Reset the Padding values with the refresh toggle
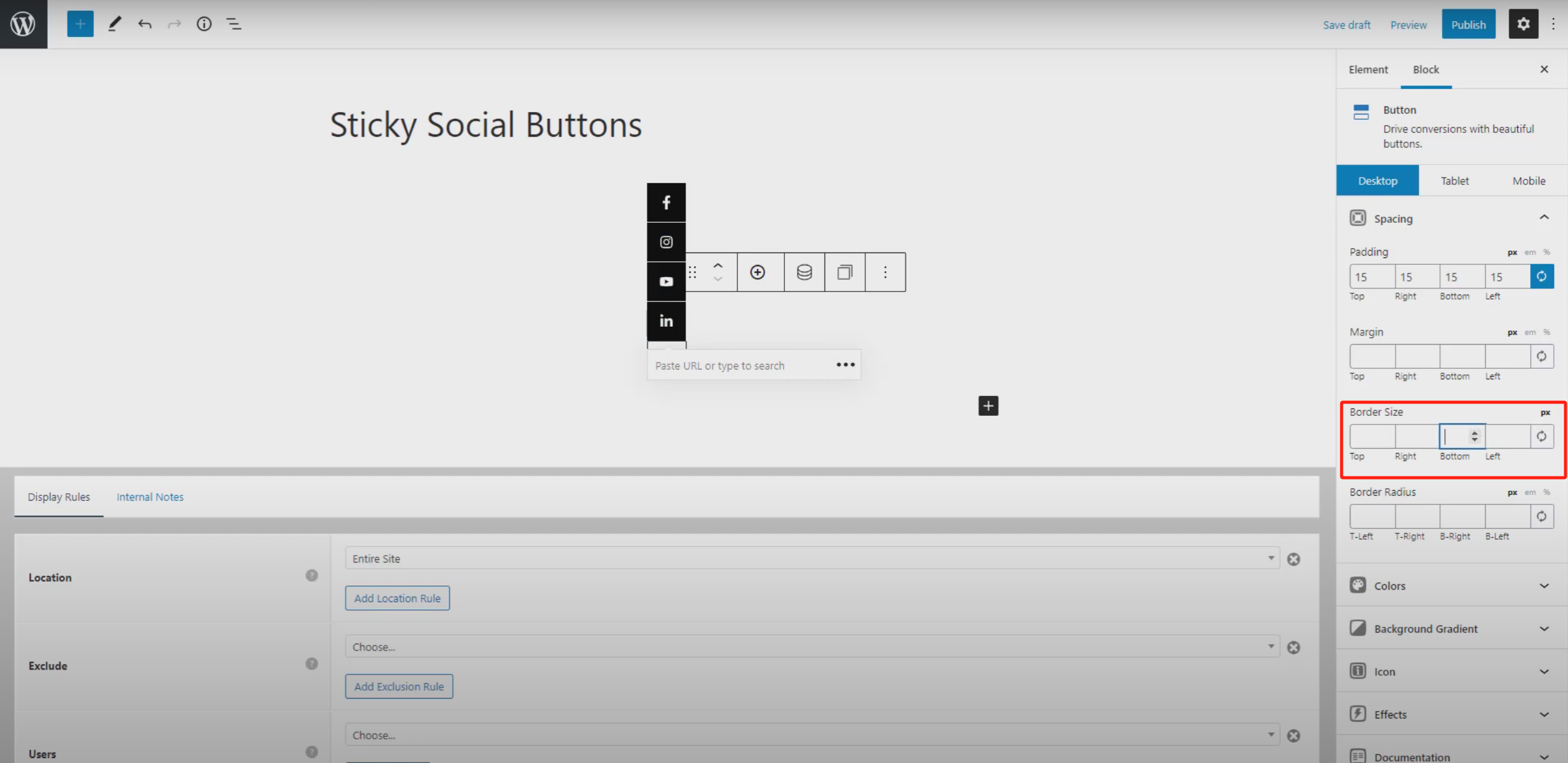 click(1541, 276)
